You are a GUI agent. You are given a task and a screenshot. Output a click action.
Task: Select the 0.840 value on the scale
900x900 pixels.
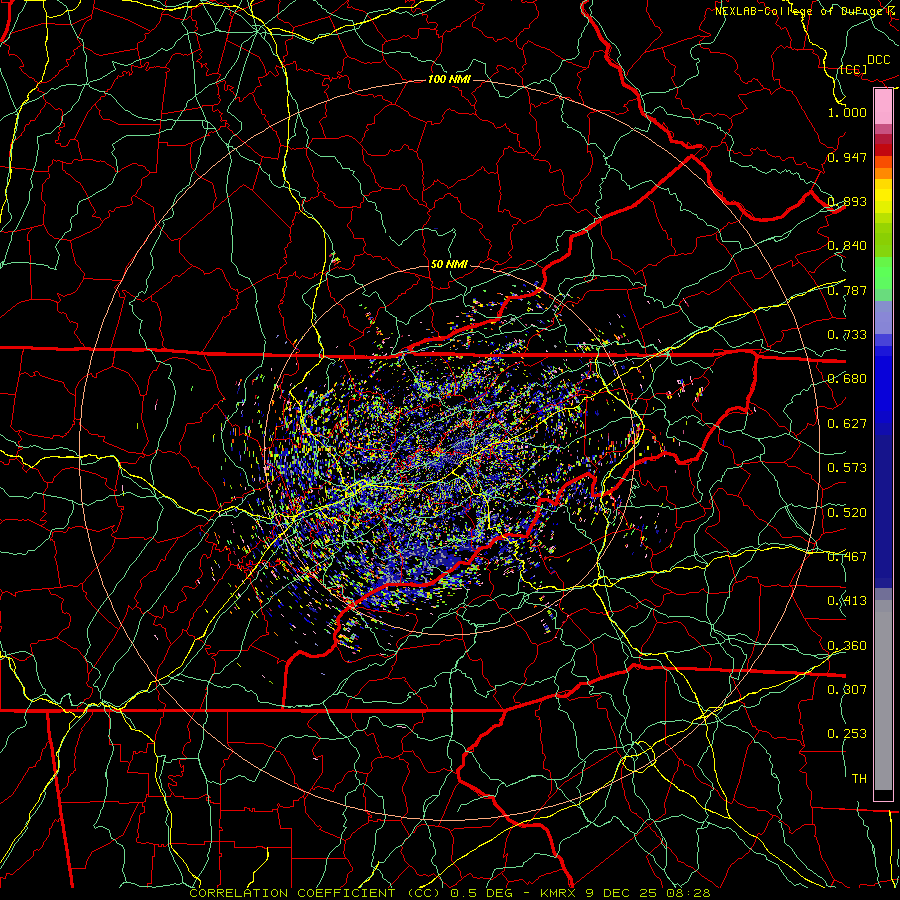pos(847,246)
